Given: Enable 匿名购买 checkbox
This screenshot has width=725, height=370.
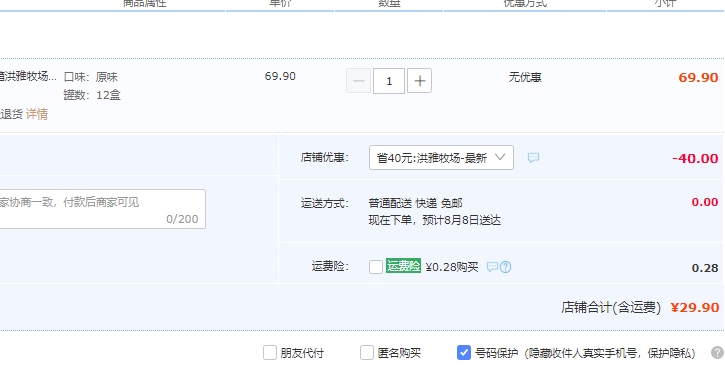Looking at the screenshot, I should tap(367, 353).
